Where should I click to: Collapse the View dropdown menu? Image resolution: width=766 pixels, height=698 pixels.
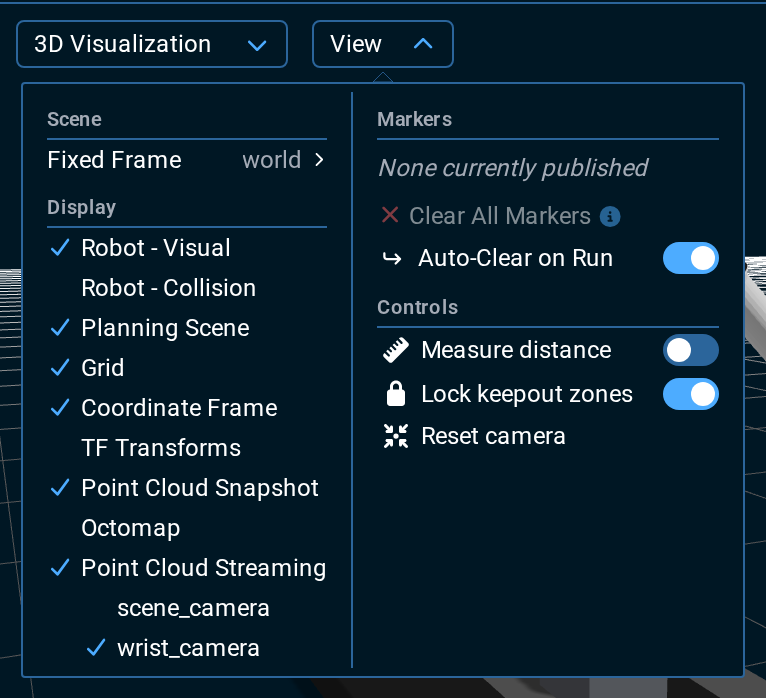383,44
